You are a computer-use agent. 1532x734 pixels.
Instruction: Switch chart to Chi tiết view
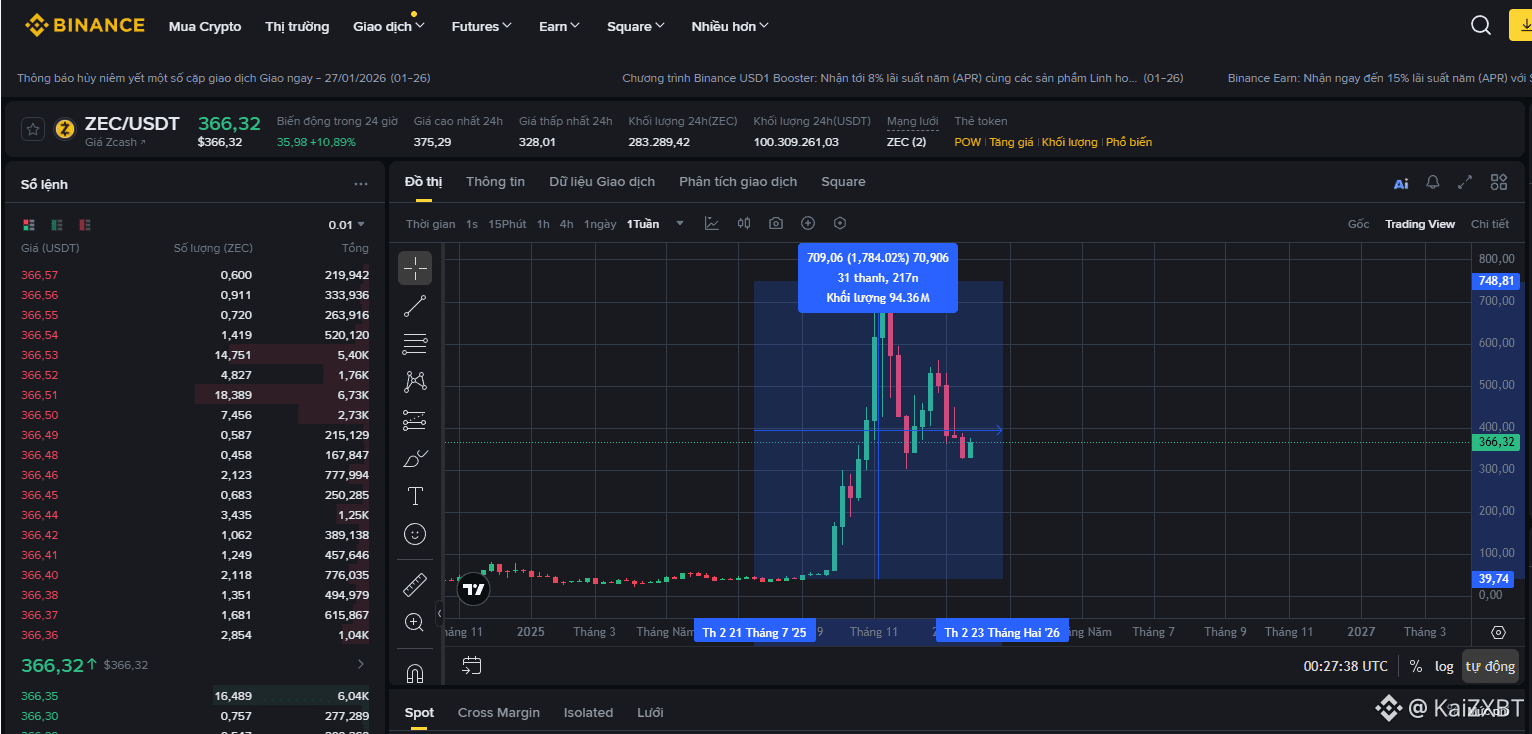point(1490,224)
